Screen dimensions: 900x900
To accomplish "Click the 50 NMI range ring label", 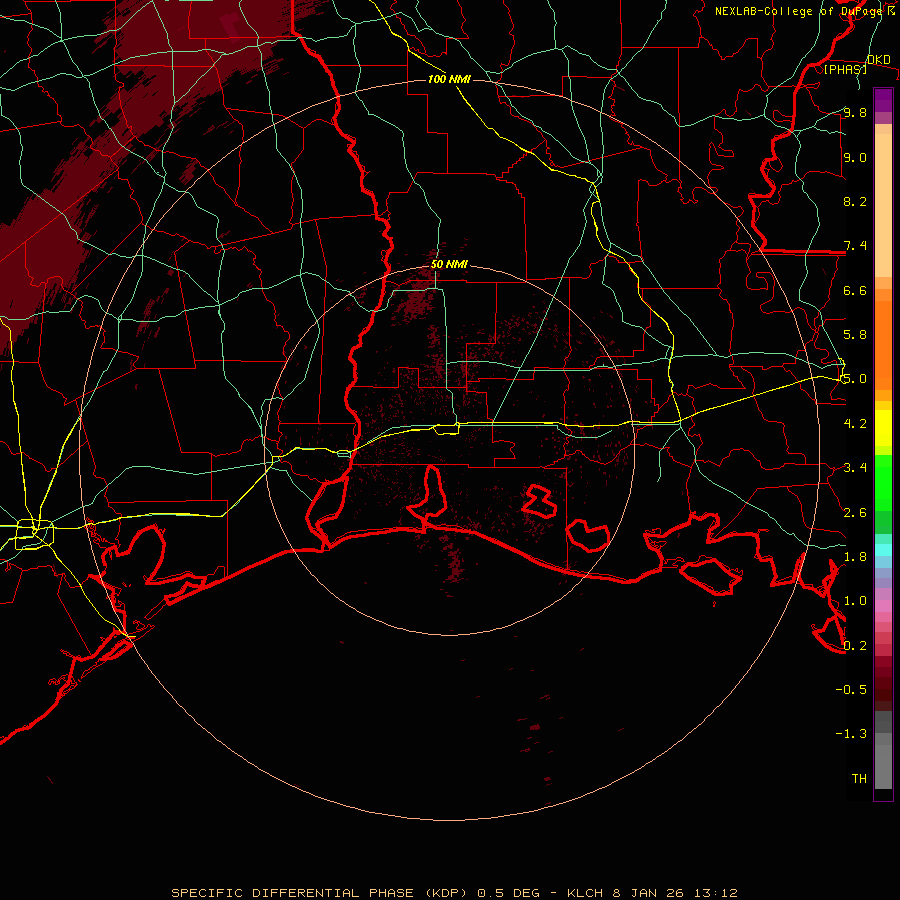I will click(x=449, y=264).
